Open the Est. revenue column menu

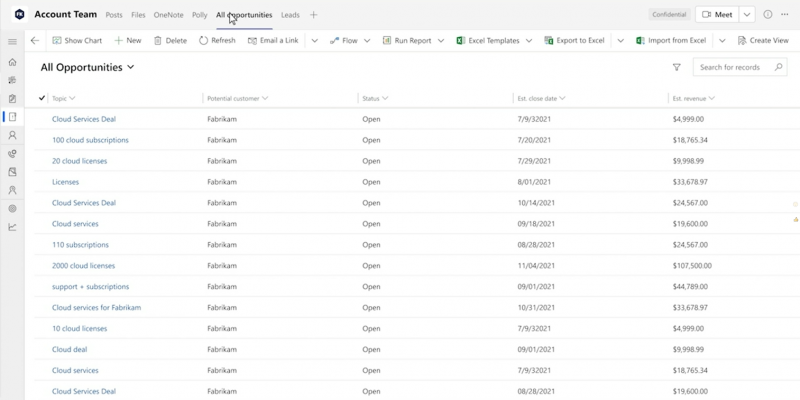click(x=694, y=98)
